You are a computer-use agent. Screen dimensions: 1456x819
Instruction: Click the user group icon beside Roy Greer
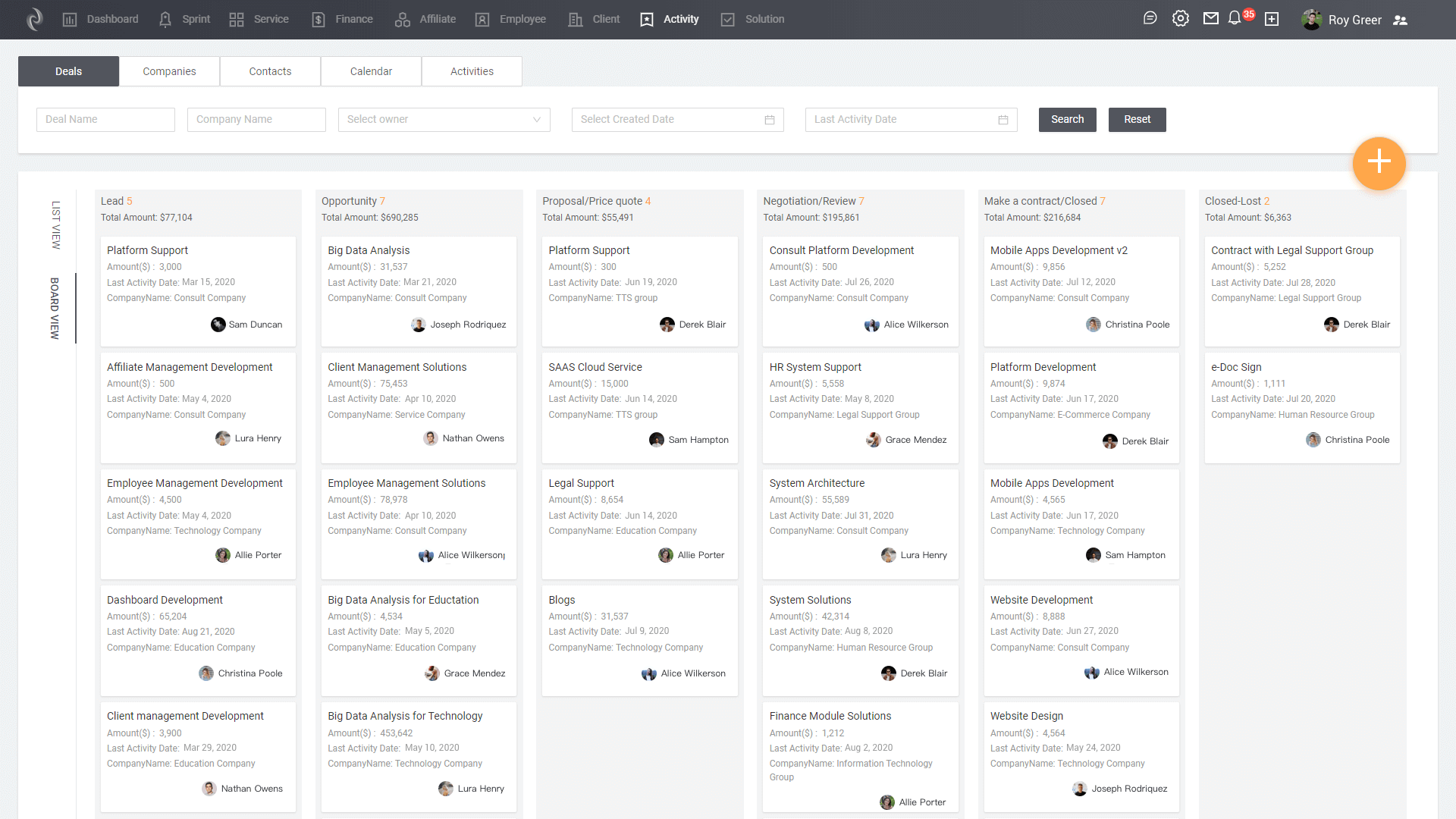[1400, 20]
